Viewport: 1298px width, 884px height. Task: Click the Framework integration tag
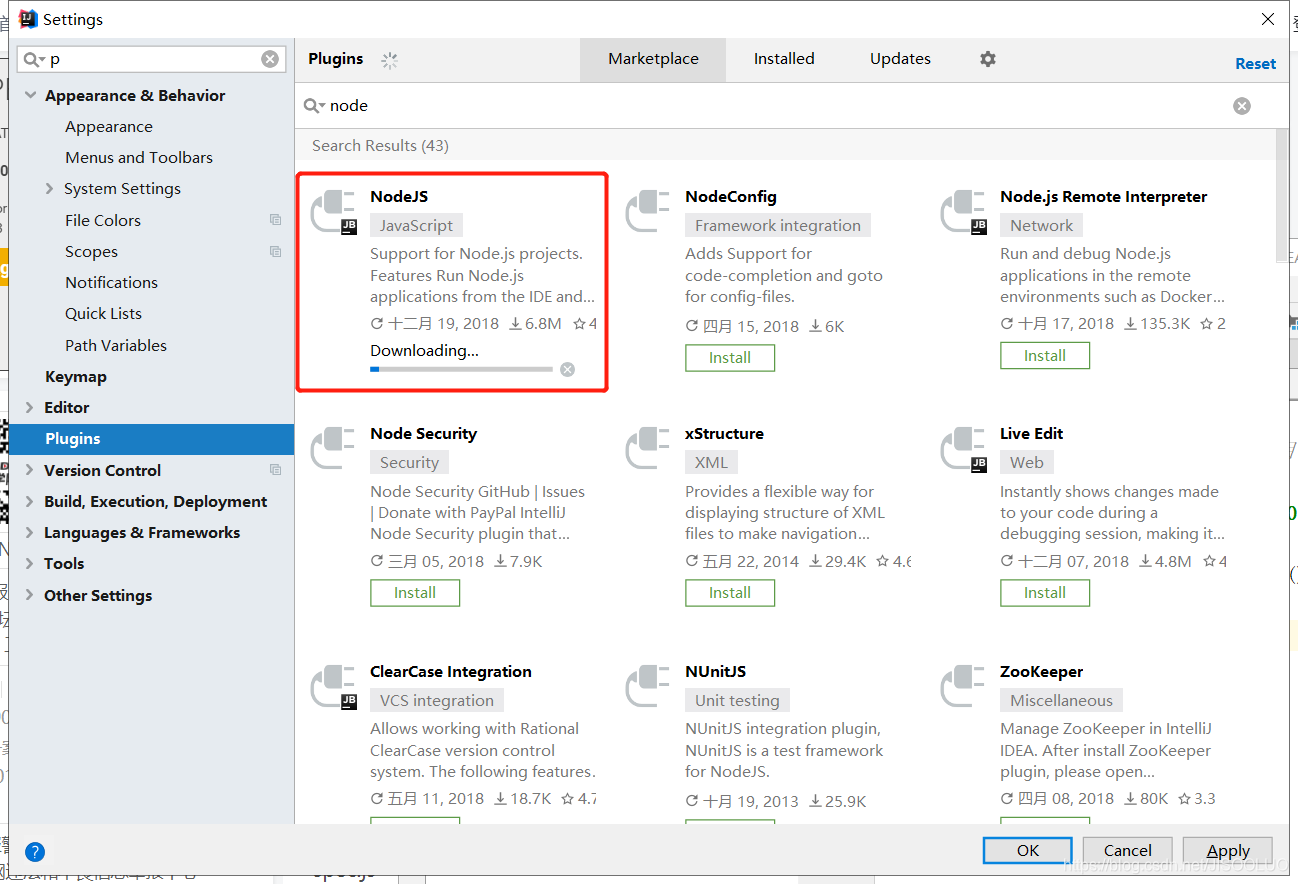(x=778, y=226)
